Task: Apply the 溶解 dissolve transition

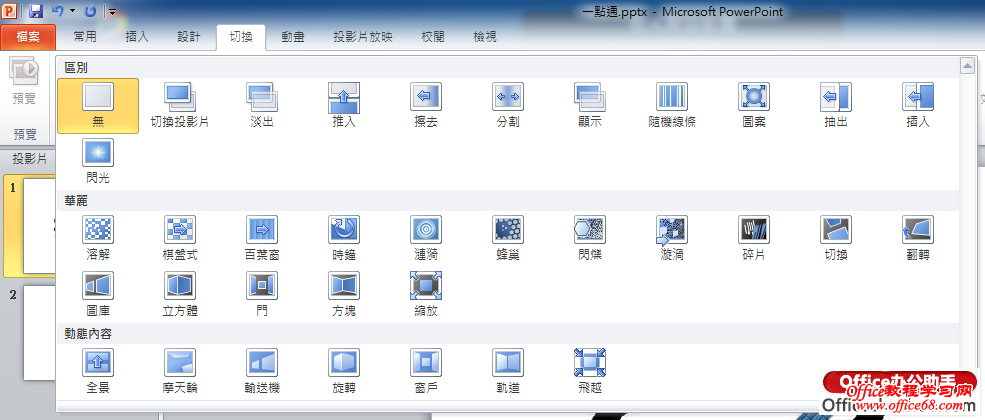Action: point(98,239)
